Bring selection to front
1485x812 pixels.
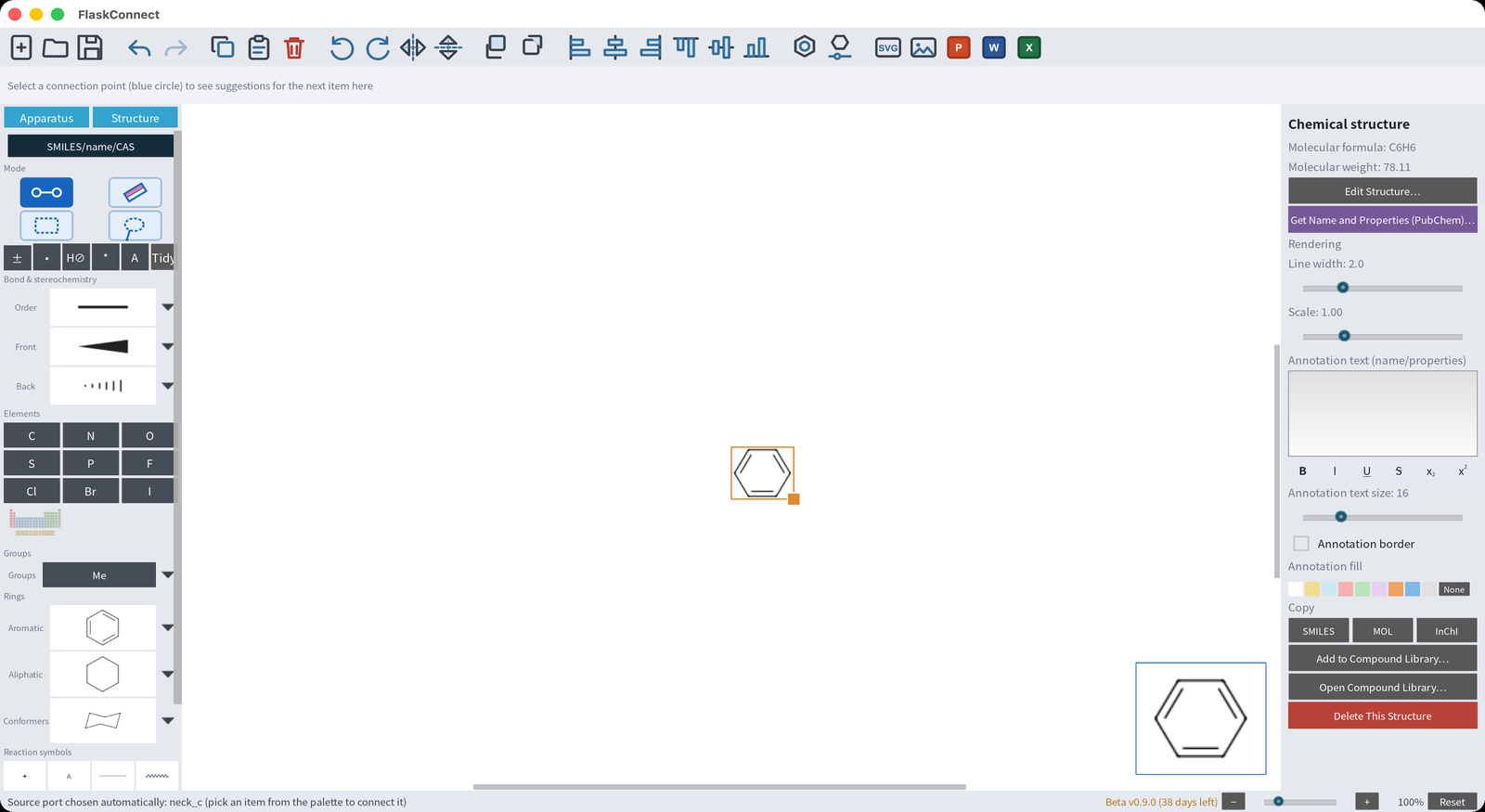coord(496,46)
